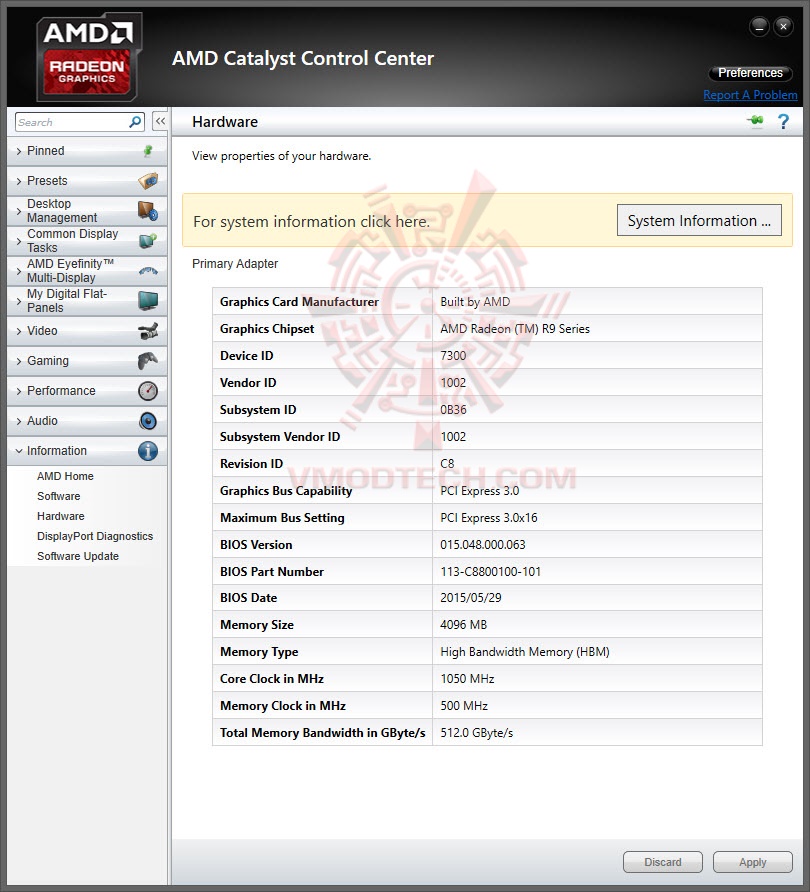Click the Graphics Chipset R9 Series value
The image size is (810, 892).
515,329
